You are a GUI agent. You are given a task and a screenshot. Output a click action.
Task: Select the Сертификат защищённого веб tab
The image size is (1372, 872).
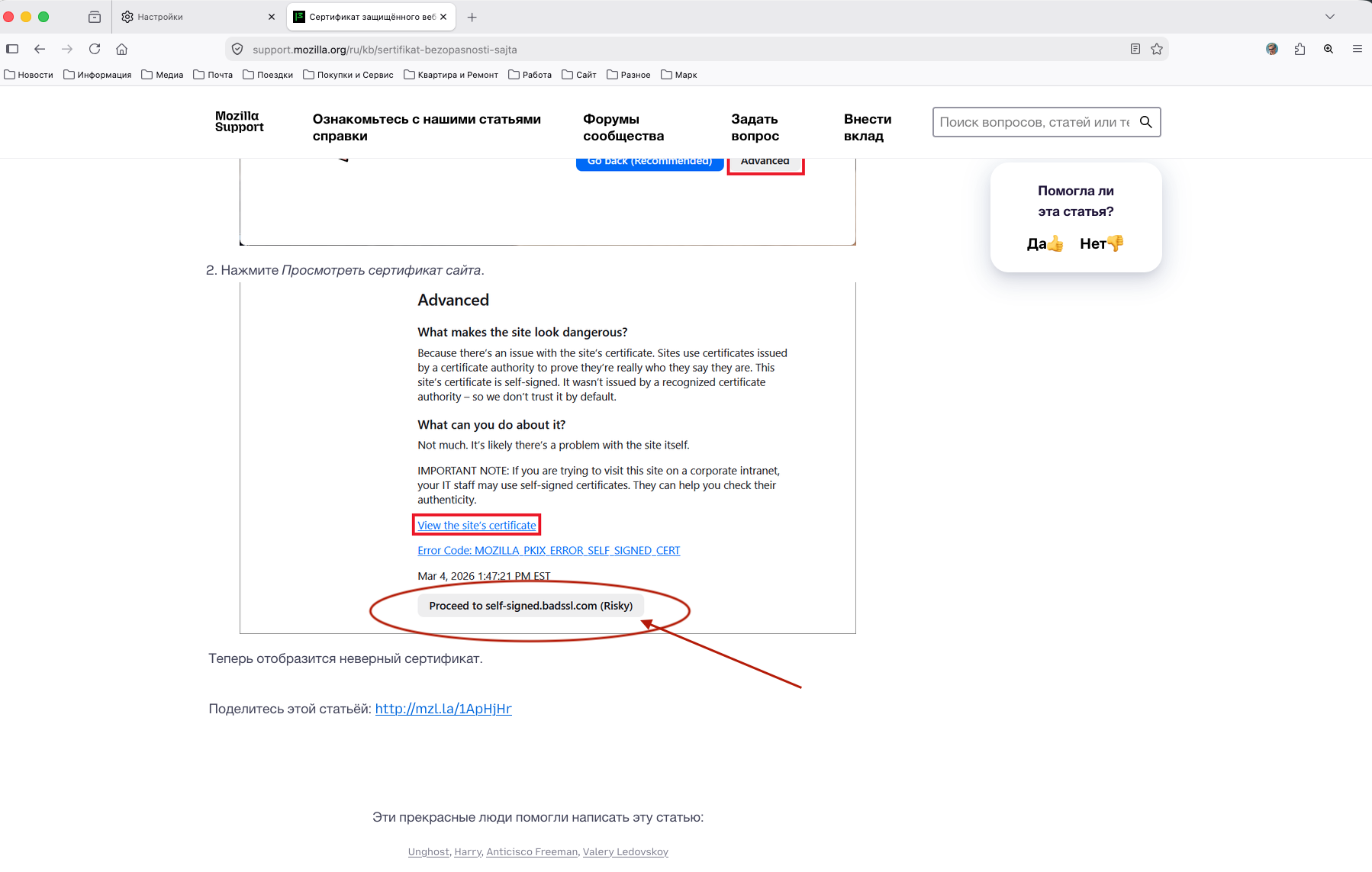pos(371,17)
